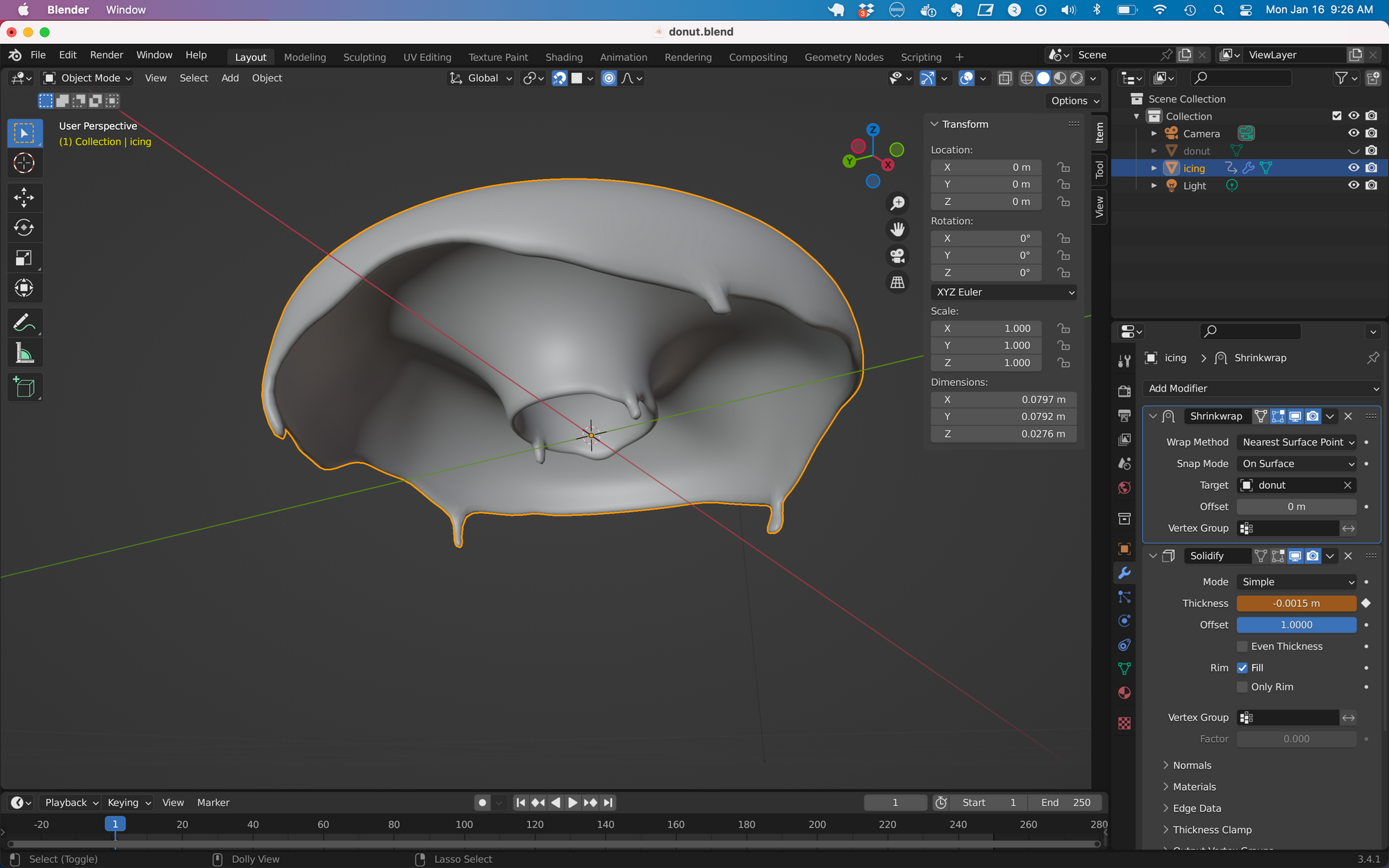Screen dimensions: 1389x868
Task: Click the Add Modifier button
Action: (1261, 388)
